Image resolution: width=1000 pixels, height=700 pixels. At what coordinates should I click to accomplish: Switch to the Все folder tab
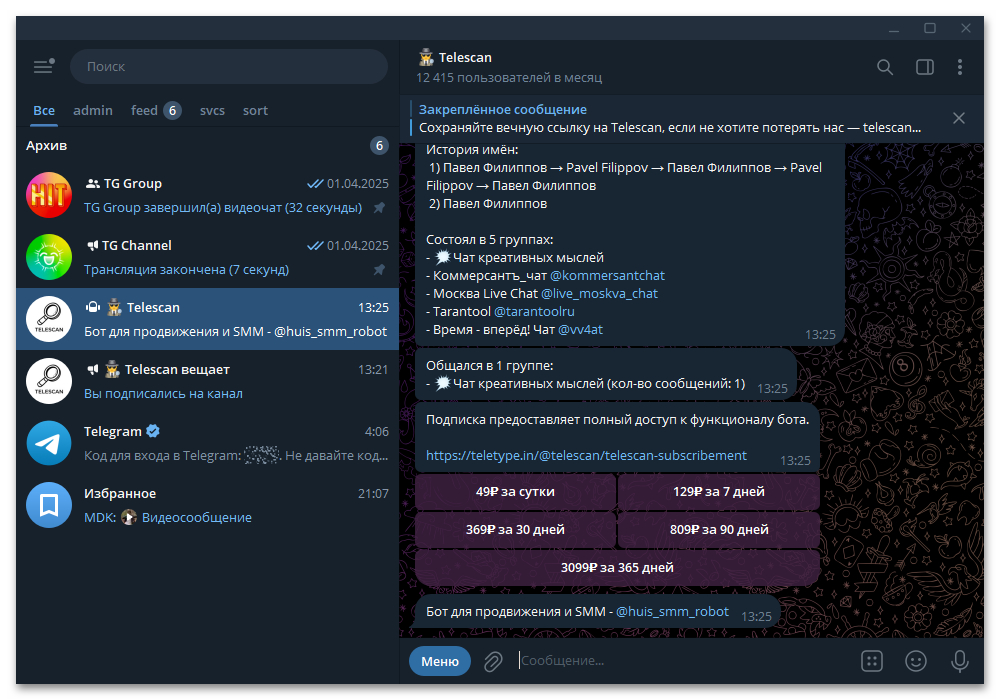click(44, 110)
